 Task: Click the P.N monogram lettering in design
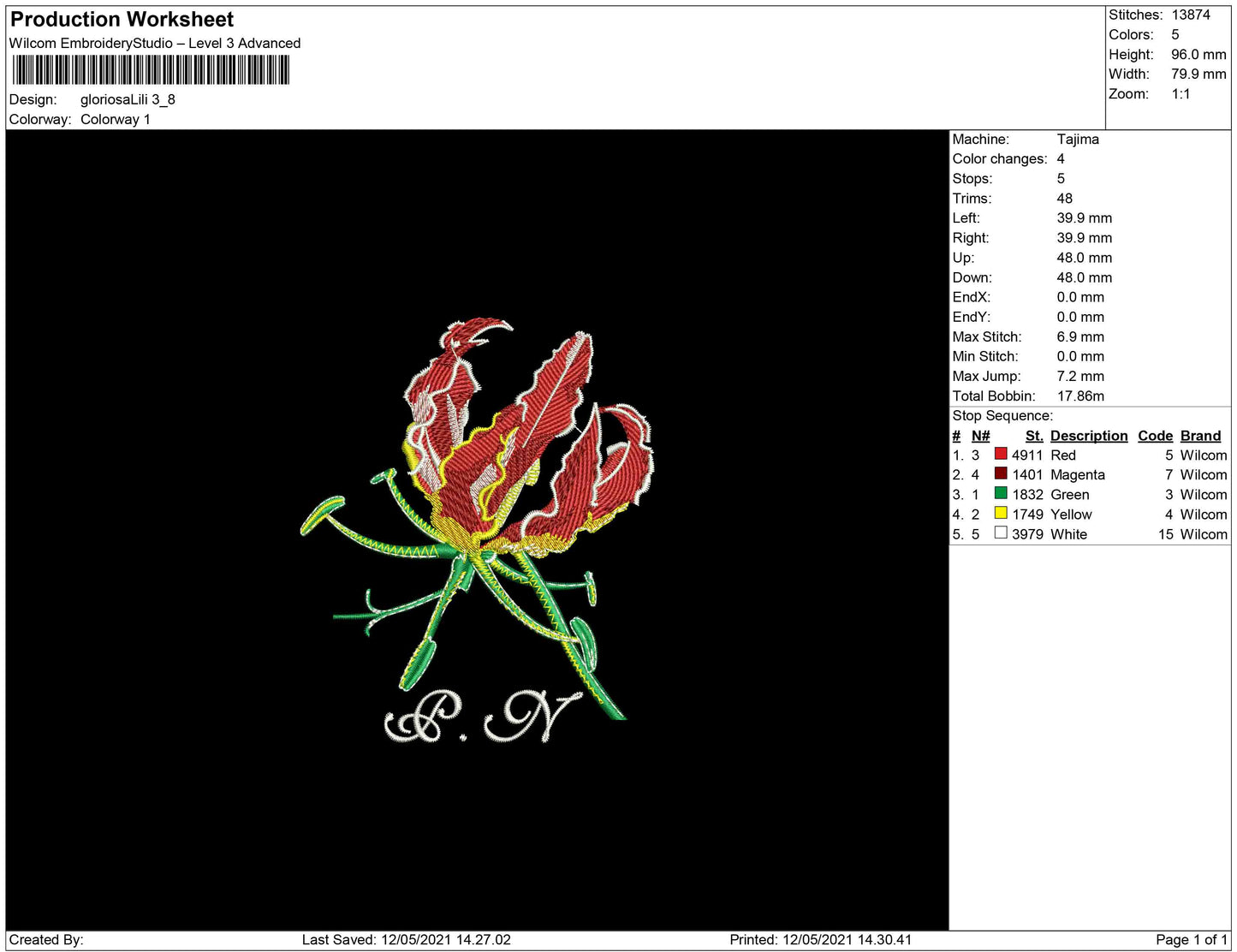tap(484, 717)
